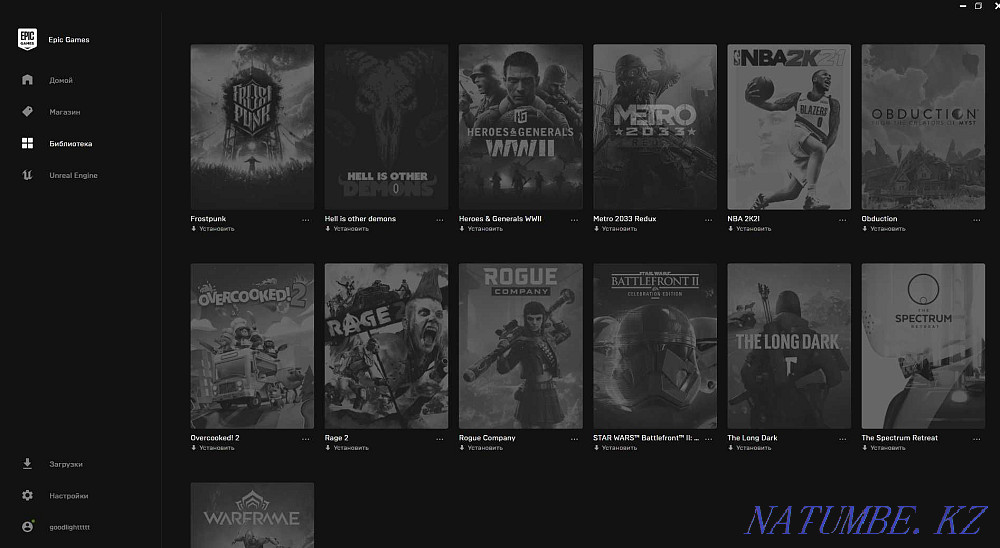Select the NBA 2K21 cover thumbnail
Viewport: 1000px width, 548px height.
point(789,127)
